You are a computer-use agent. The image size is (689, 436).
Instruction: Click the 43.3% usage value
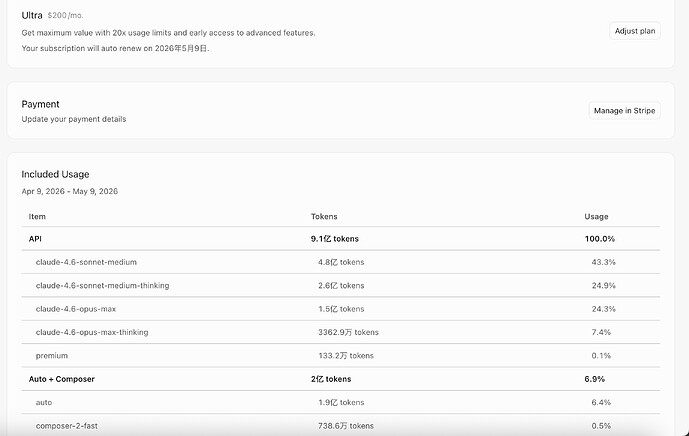point(603,262)
